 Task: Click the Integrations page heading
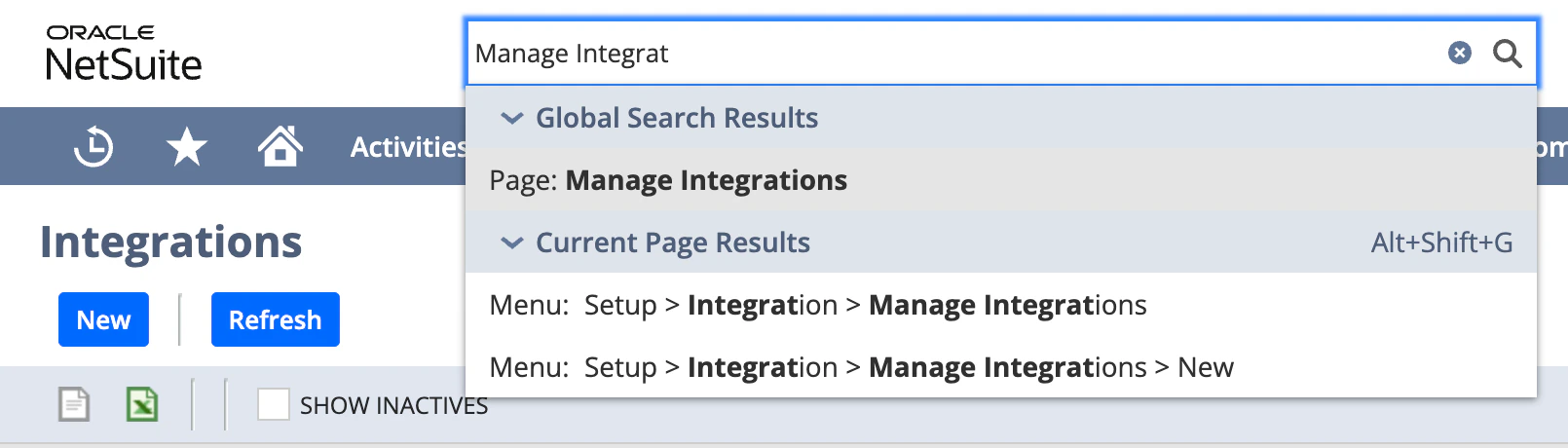171,242
